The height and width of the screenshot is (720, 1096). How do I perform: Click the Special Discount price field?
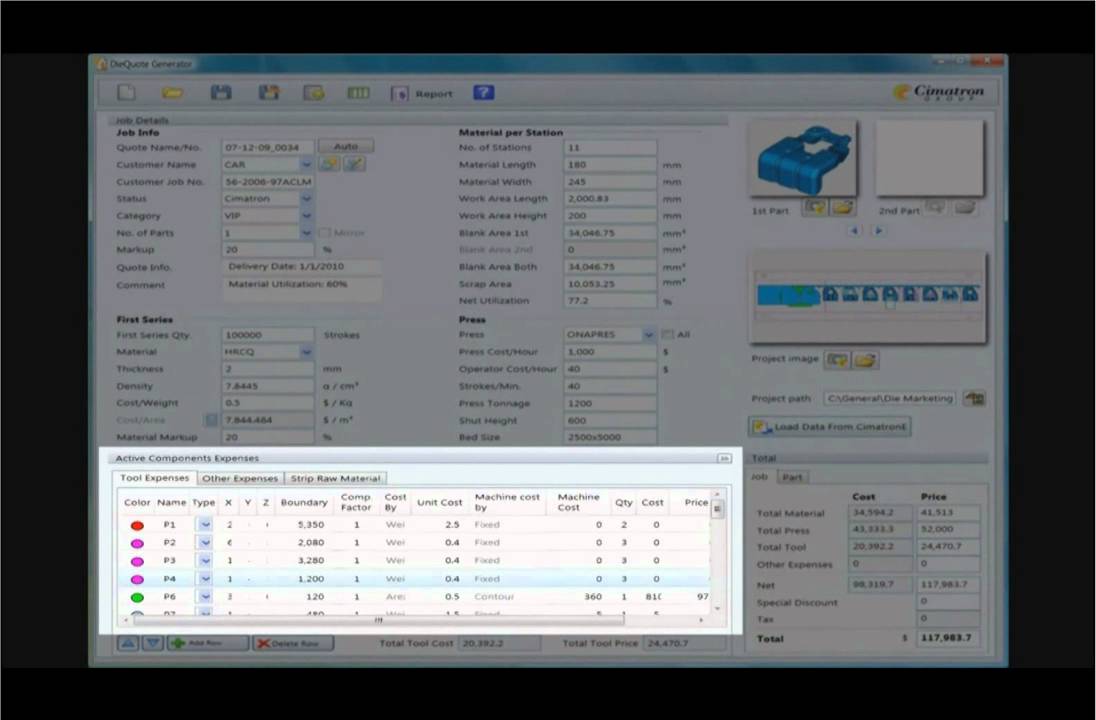948,601
